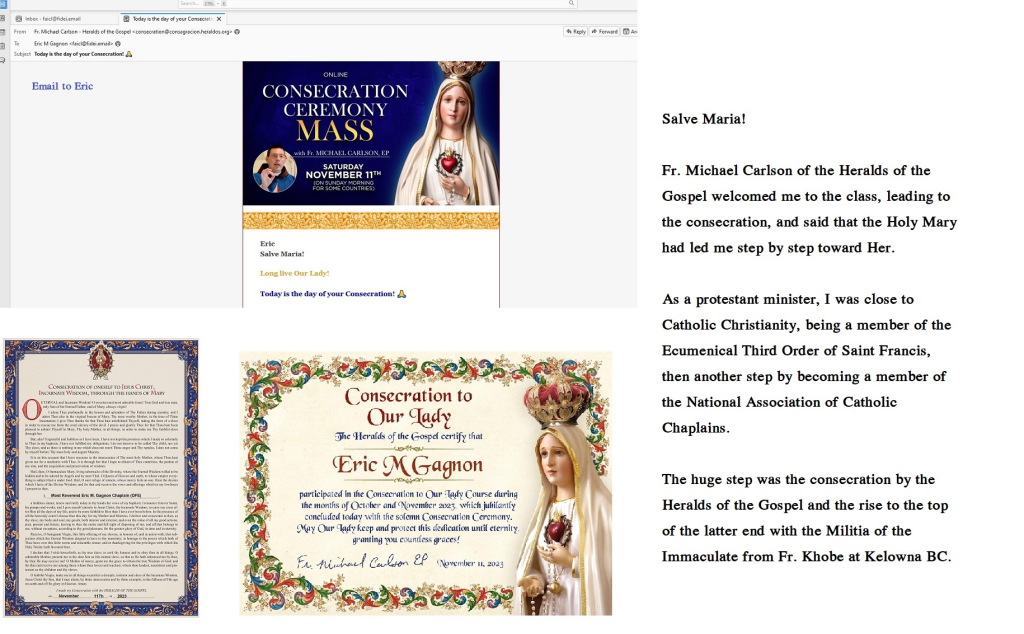
Task: Click 'Today is the day of your Consecration!' body line
Action: (333, 294)
